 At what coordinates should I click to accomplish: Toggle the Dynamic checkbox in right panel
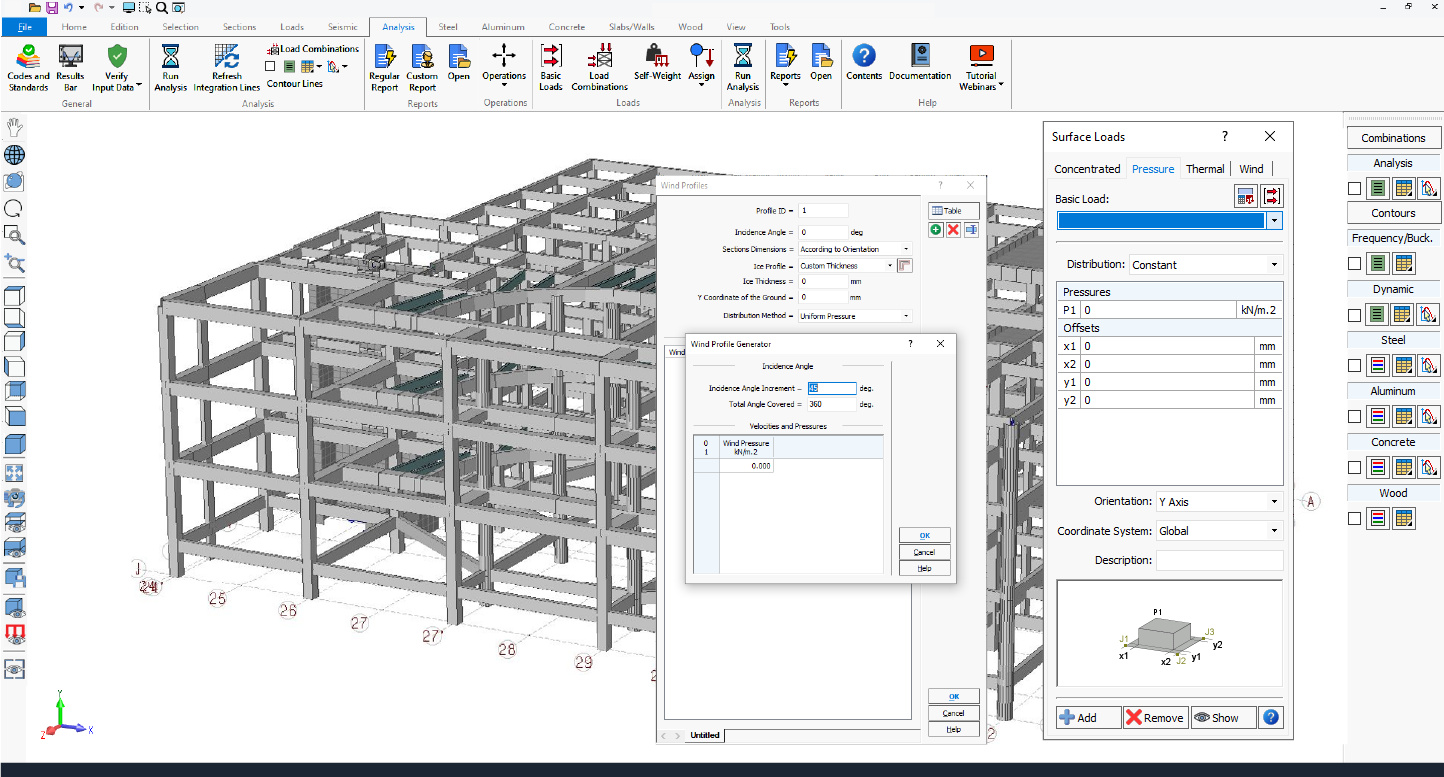pos(1354,315)
